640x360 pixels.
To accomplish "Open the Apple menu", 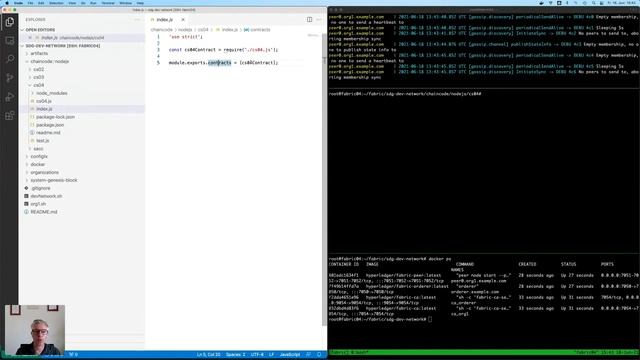I will pyautogui.click(x=7, y=3).
